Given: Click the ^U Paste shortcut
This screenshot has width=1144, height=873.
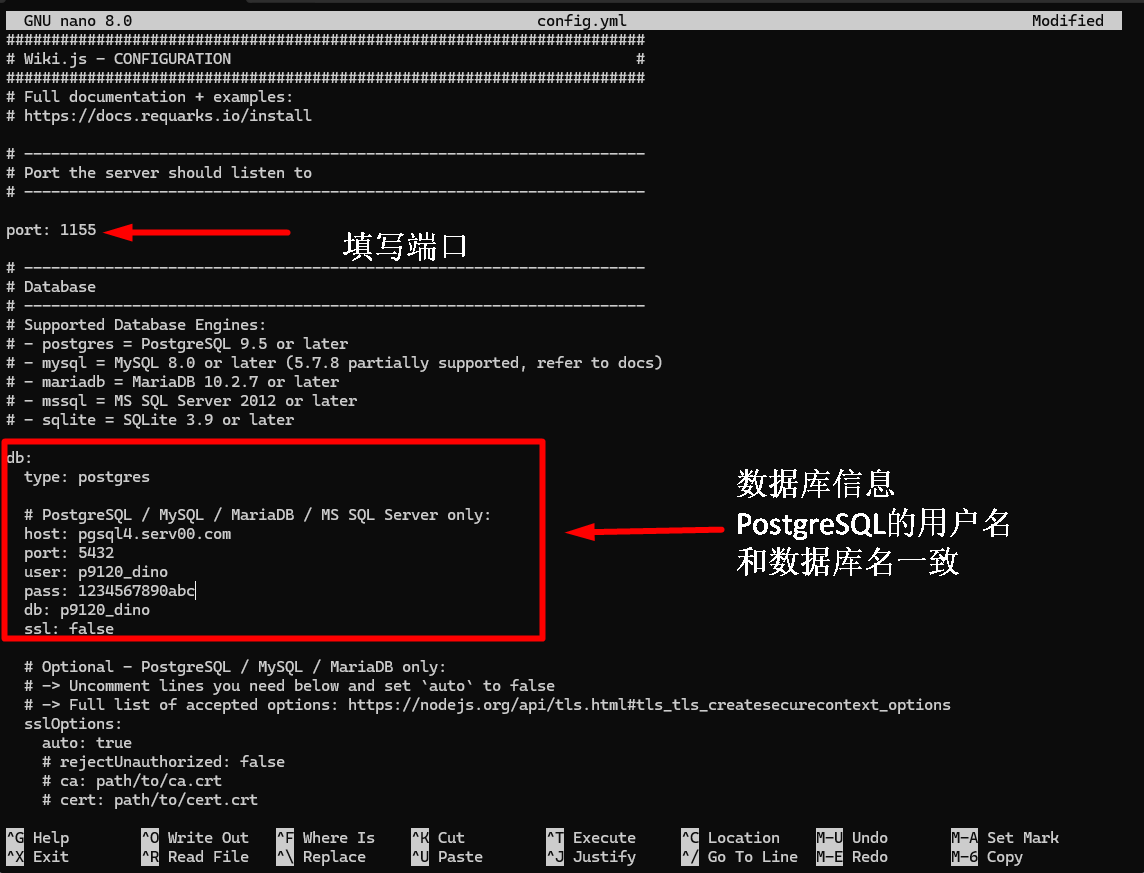Looking at the screenshot, I should point(447,857).
